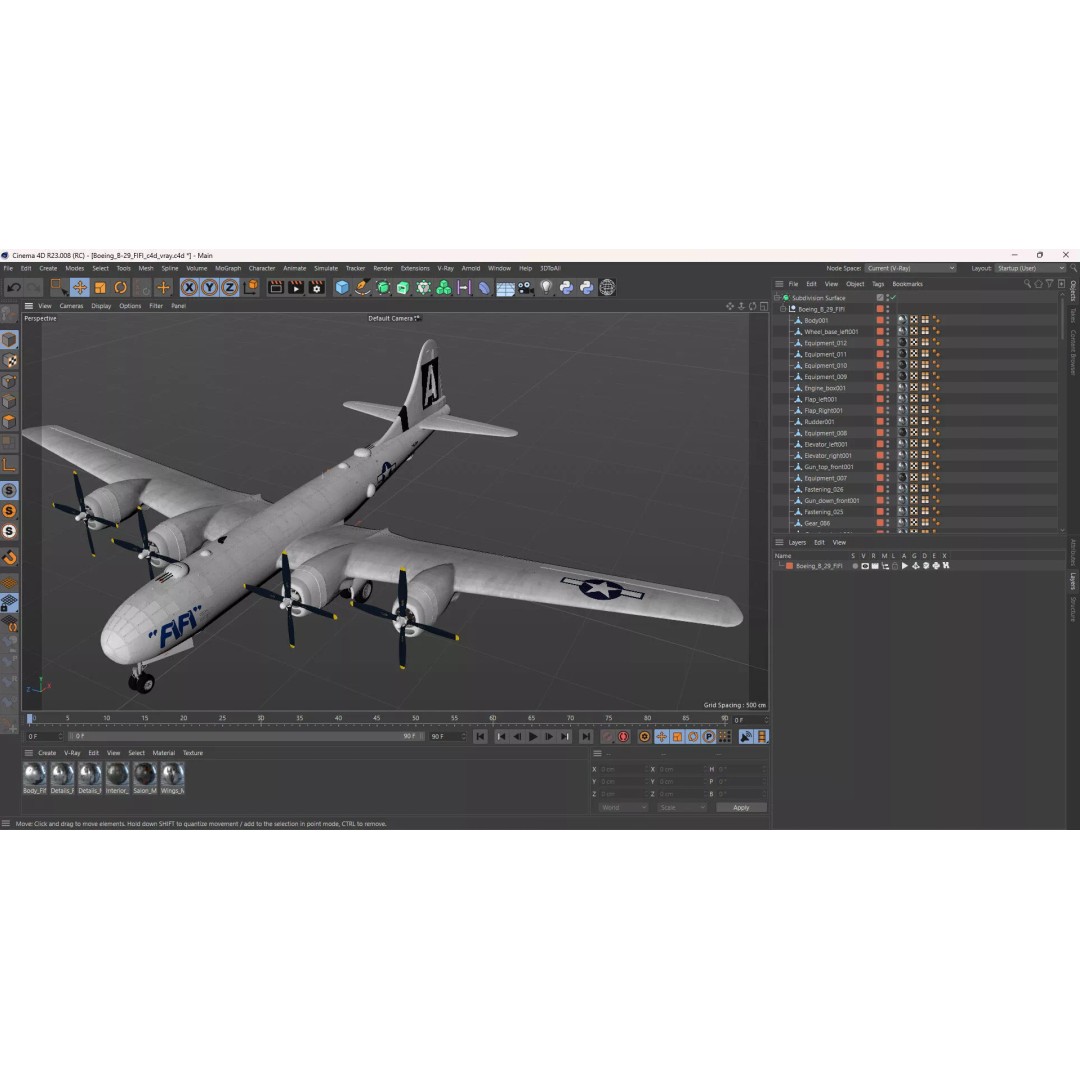Click Equipment_012 material tag
The height and width of the screenshot is (1080, 1080).
pos(902,342)
